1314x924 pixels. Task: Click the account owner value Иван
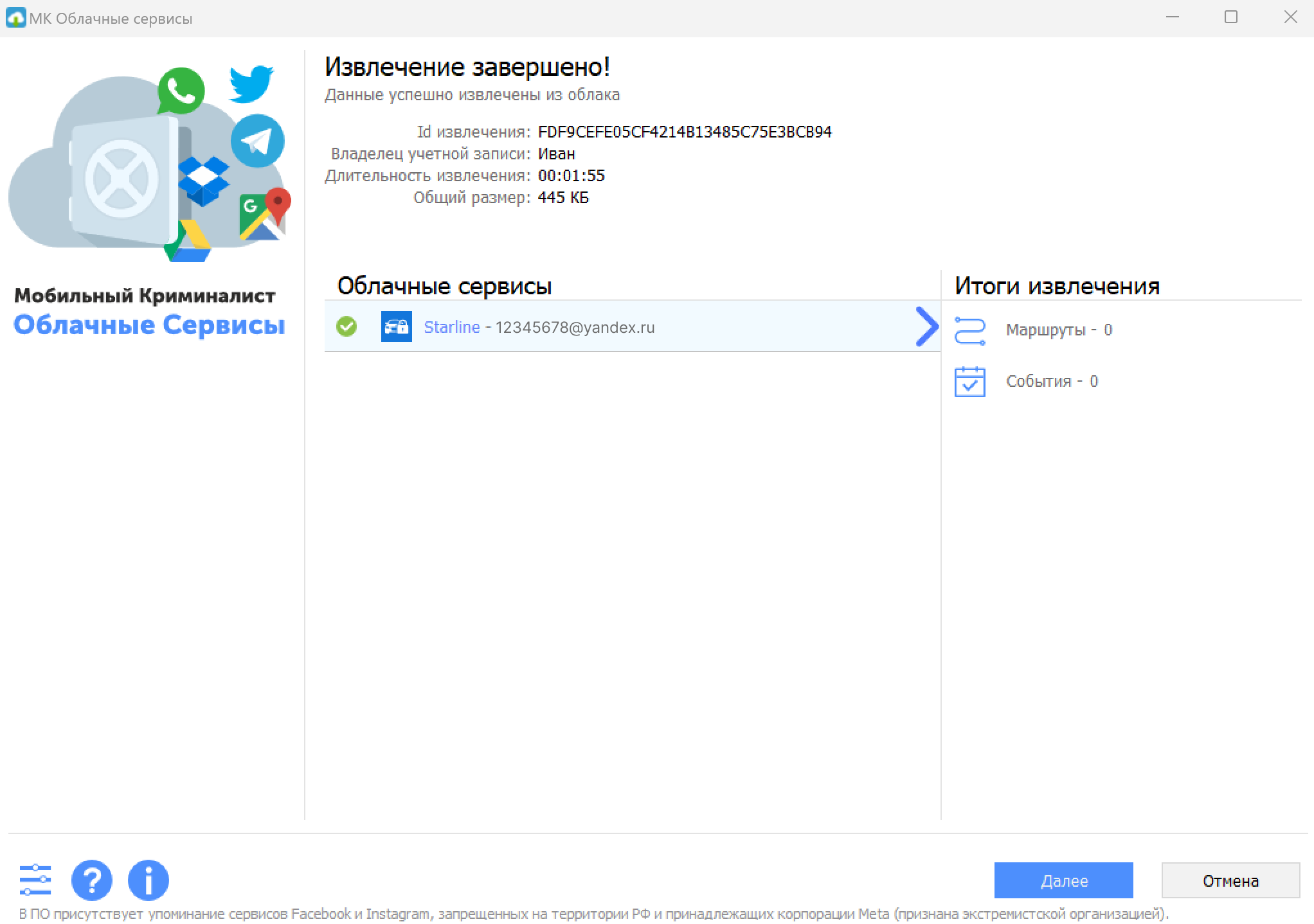[x=557, y=154]
